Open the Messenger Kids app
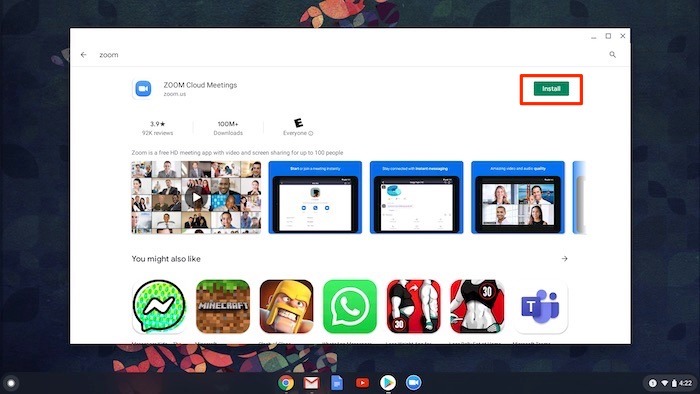This screenshot has height=394, width=700. 159,307
